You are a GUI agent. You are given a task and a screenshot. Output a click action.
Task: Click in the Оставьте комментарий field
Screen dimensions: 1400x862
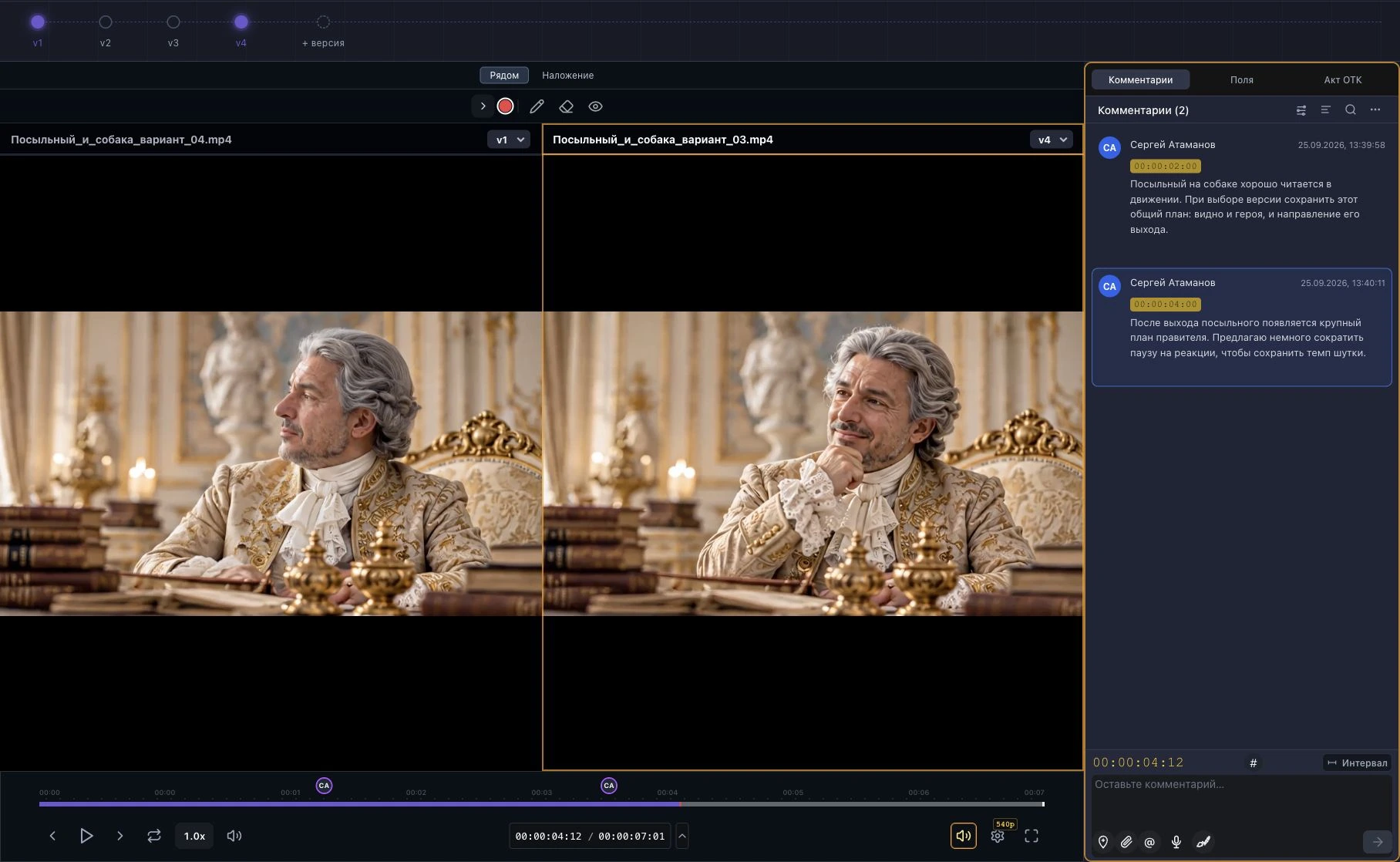(1241, 800)
